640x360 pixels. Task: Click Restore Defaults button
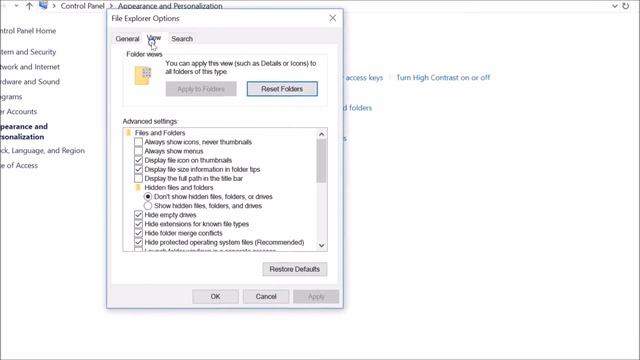point(295,269)
